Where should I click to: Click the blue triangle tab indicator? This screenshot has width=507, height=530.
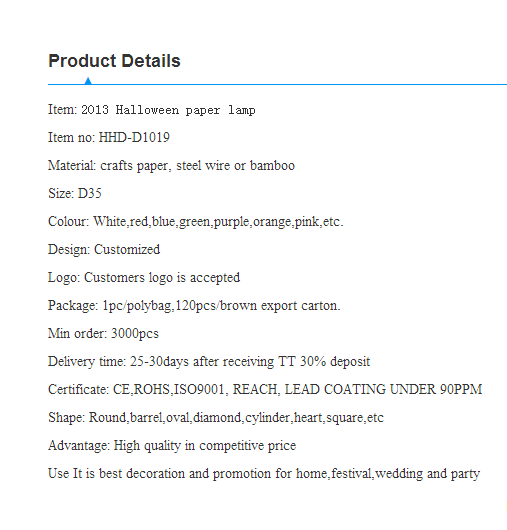coord(88,81)
